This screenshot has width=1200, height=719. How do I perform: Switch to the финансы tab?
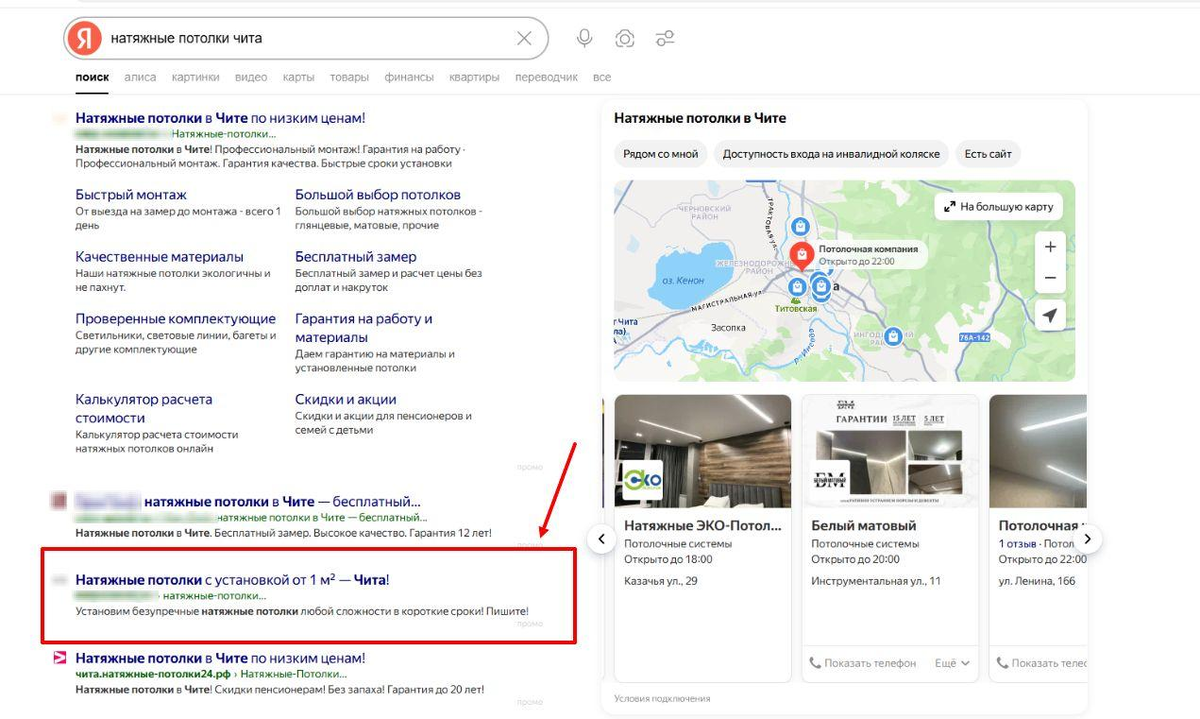pyautogui.click(x=409, y=77)
